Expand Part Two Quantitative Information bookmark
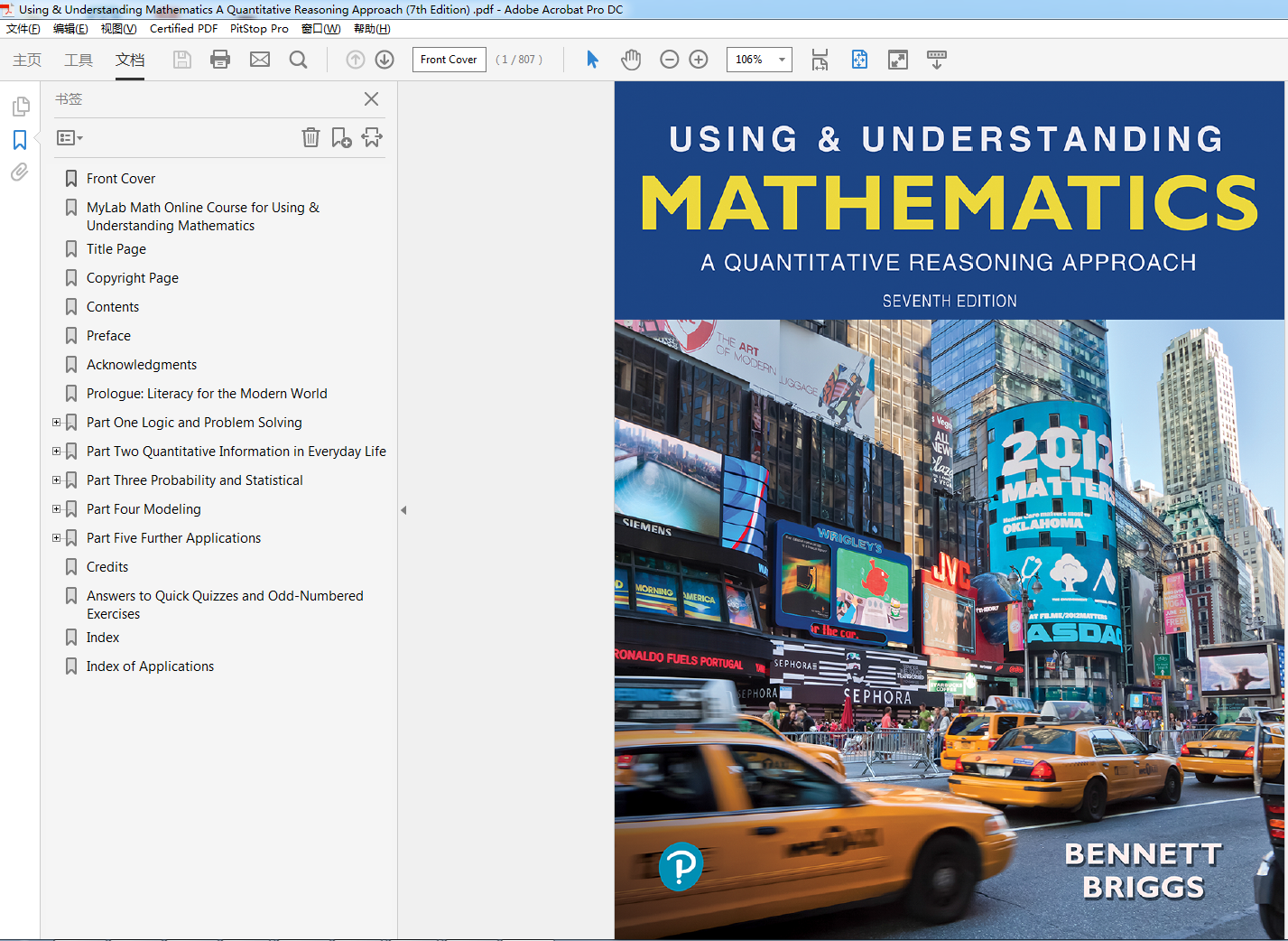This screenshot has width=1288, height=941. [56, 451]
